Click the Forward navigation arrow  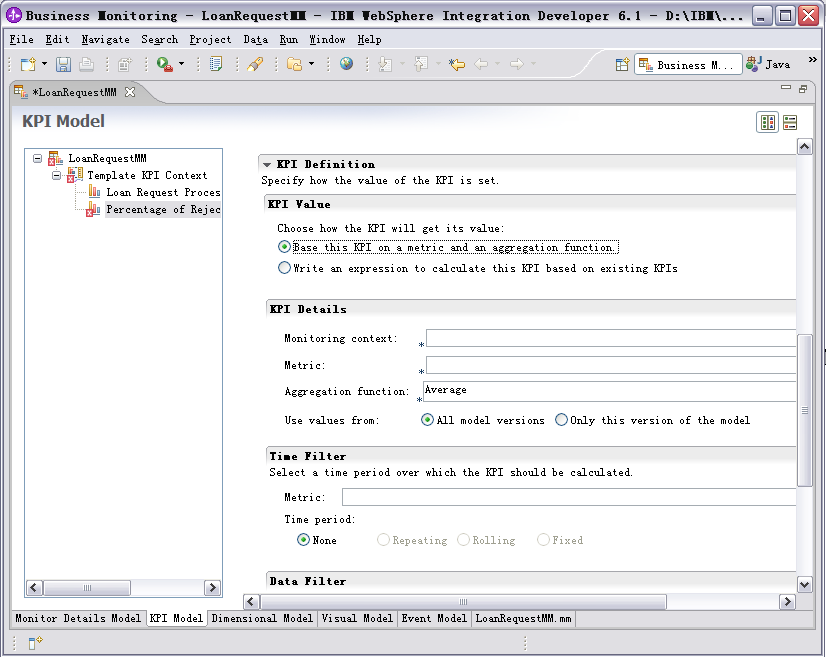click(x=517, y=64)
